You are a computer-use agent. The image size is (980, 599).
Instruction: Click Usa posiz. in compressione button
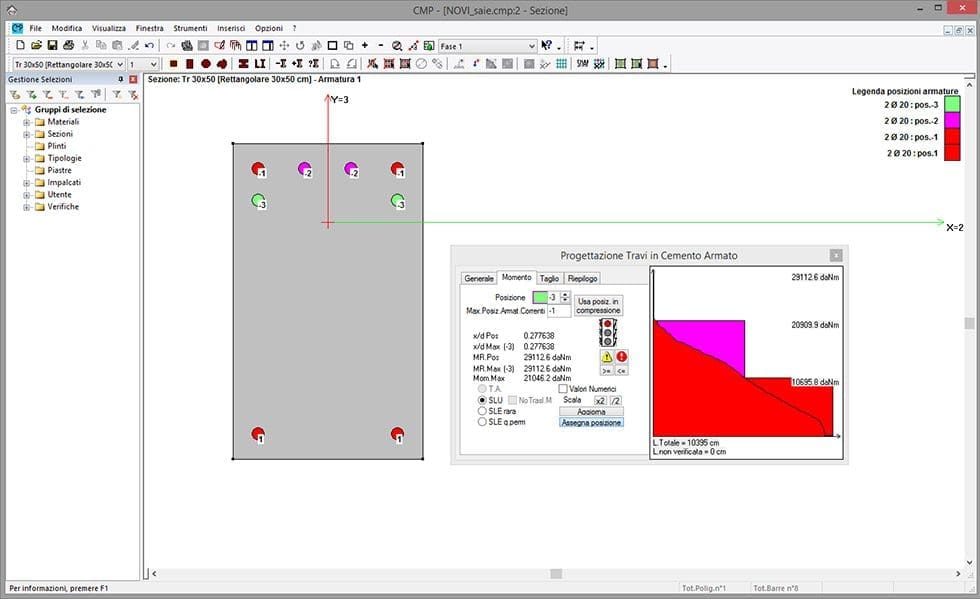(x=599, y=305)
